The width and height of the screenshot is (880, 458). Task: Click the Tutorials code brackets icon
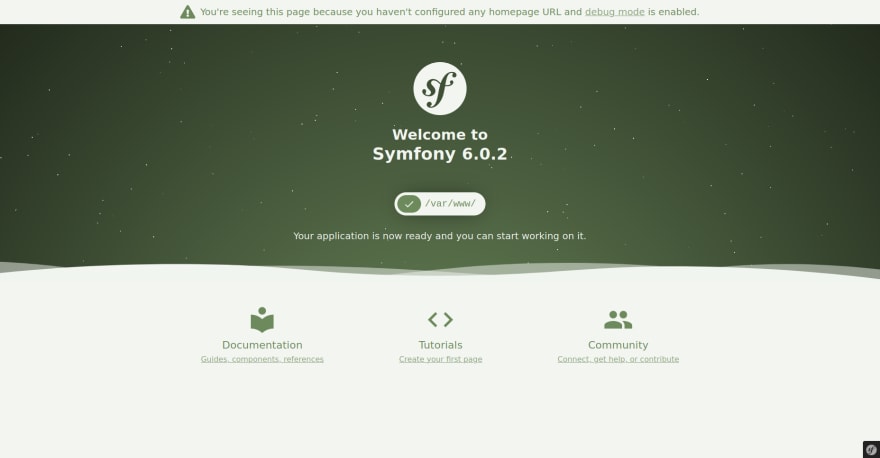[x=440, y=319]
